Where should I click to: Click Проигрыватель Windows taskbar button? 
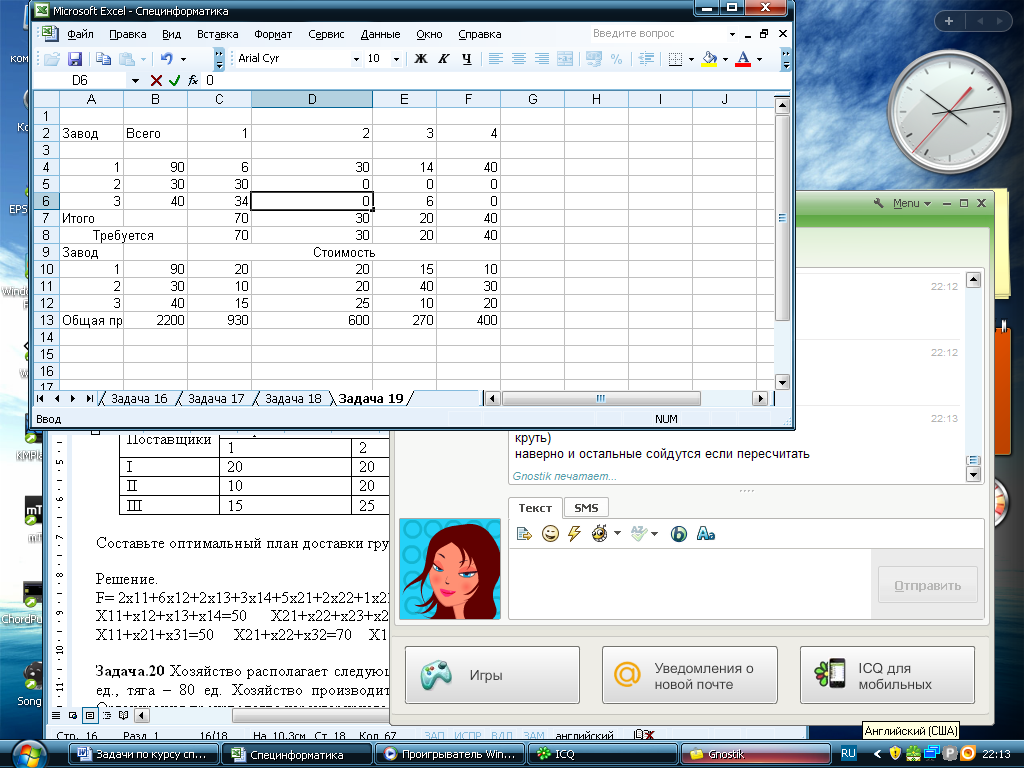click(x=449, y=754)
